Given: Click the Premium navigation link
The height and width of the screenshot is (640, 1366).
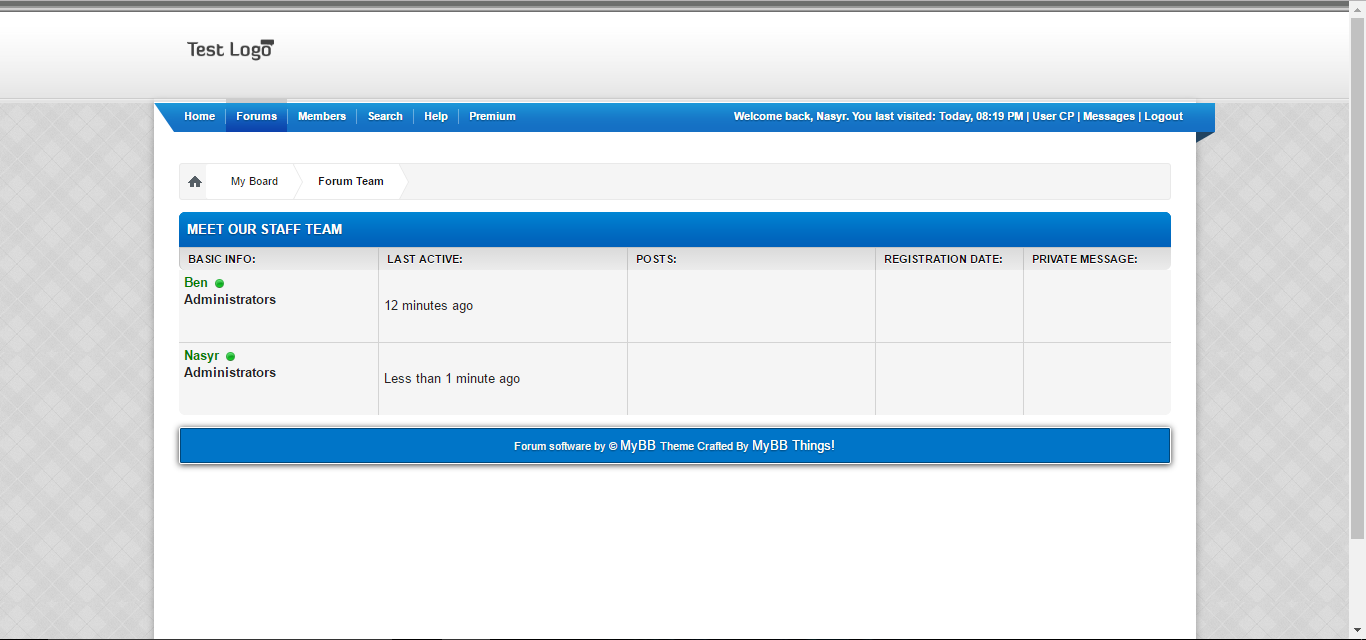Looking at the screenshot, I should coord(492,117).
